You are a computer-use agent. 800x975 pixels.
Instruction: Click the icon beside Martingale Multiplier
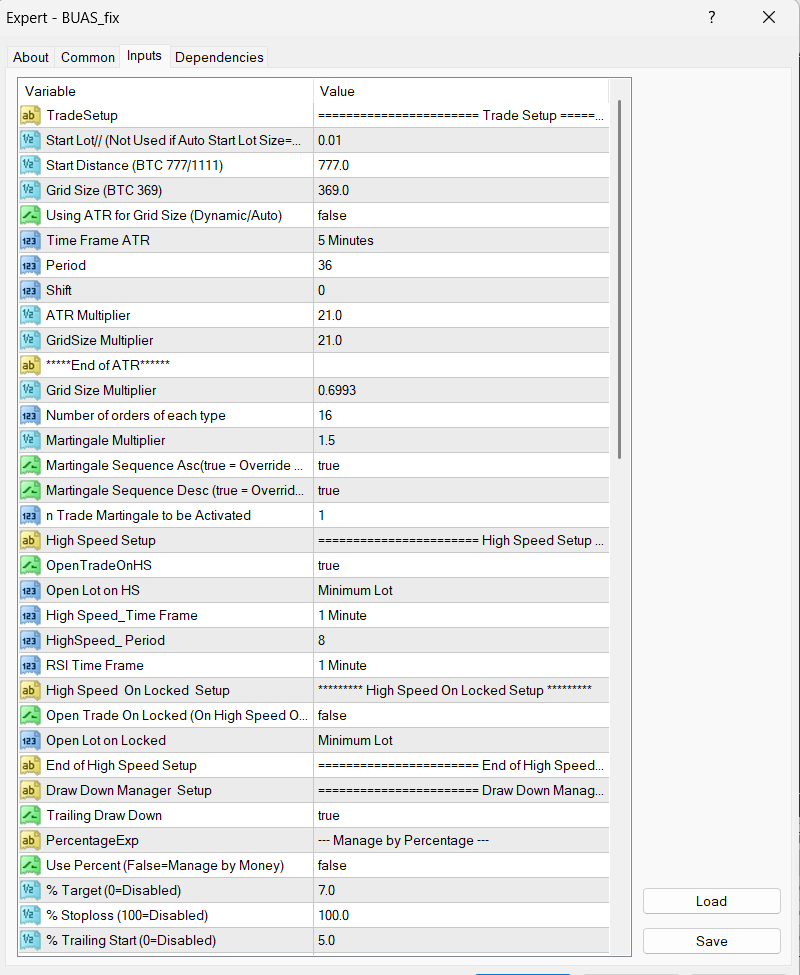30,440
